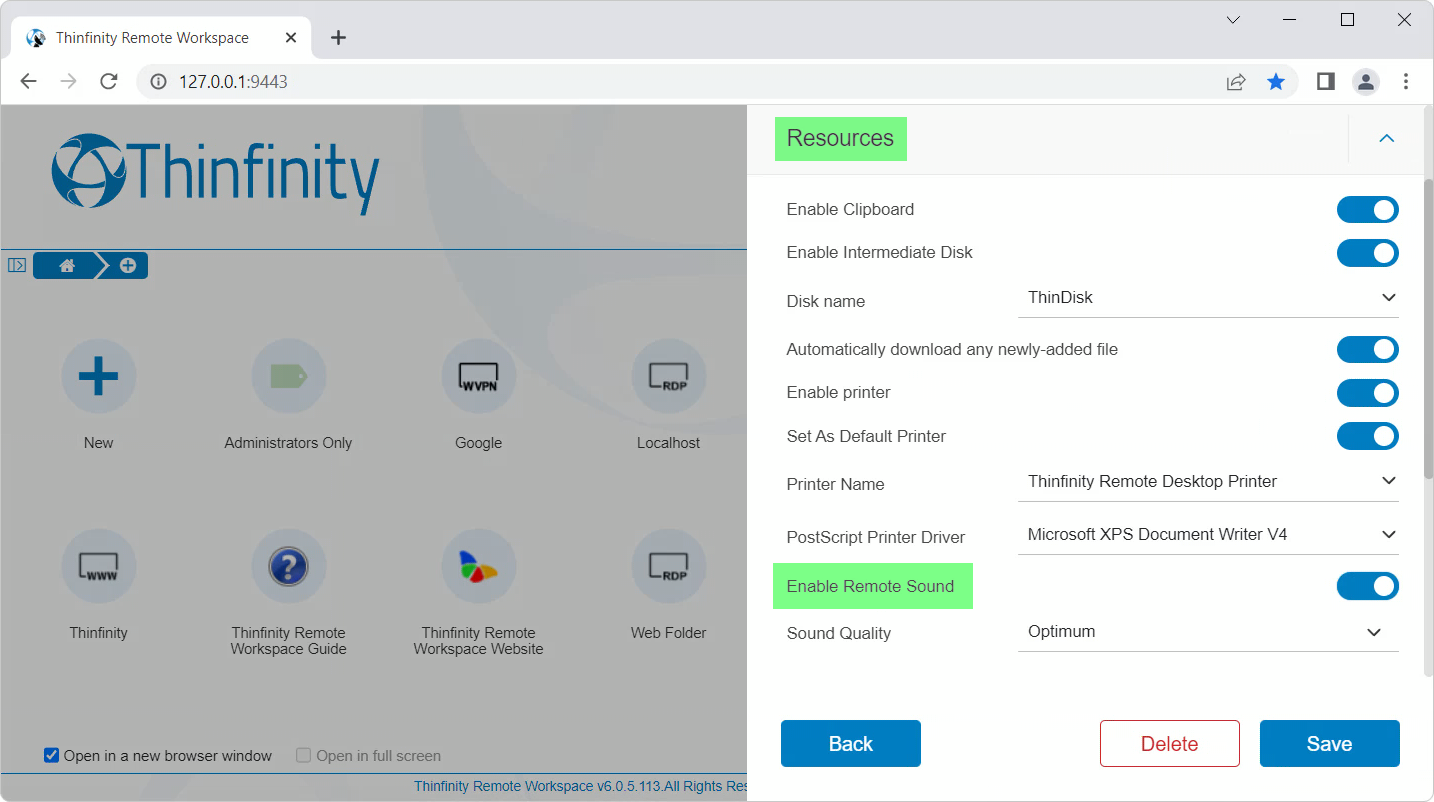Image resolution: width=1434 pixels, height=802 pixels.
Task: Click the Save button
Action: coord(1330,744)
